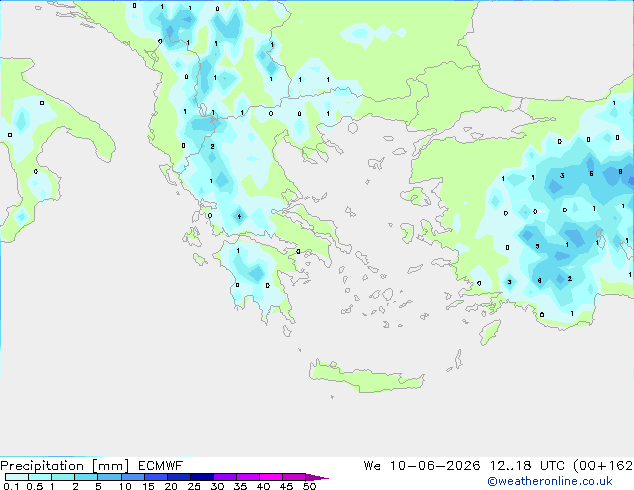Screen dimensions: 634x490
Task: Click the island of Rhodes on map
Action: coord(490,332)
